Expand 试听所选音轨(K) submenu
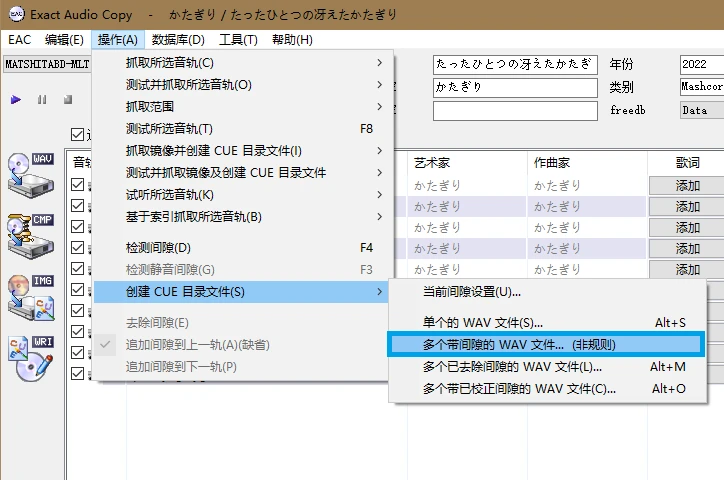Viewport: 724px width, 480px height. click(243, 195)
